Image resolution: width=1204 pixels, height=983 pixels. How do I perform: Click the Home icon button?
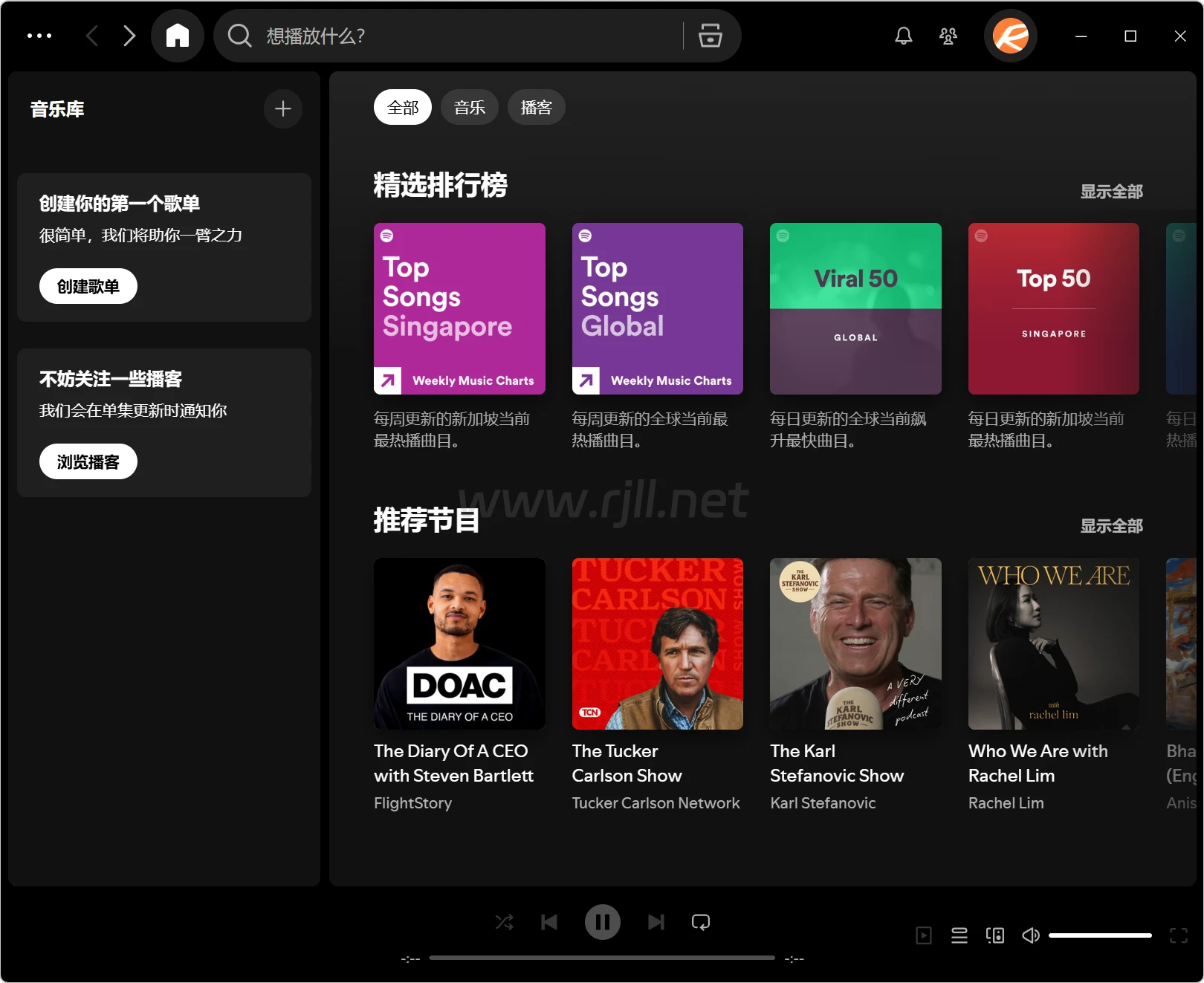178,36
